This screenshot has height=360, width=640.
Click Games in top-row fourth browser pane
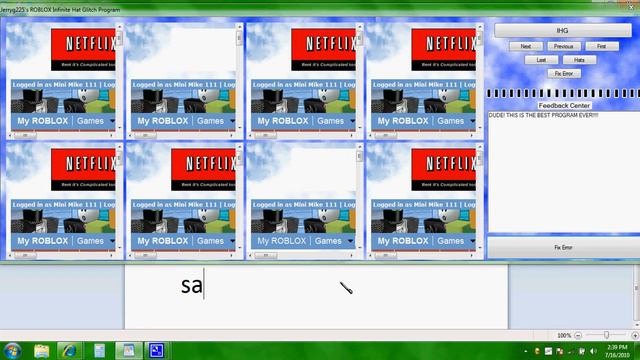[451, 121]
